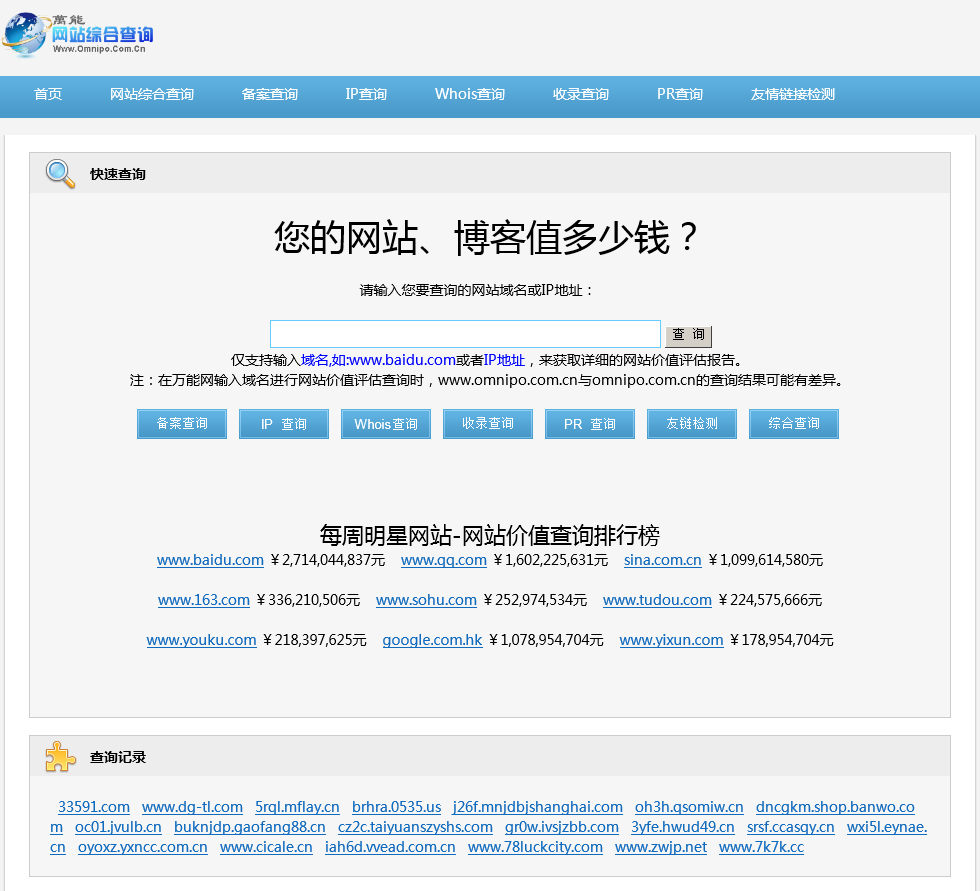Image resolution: width=980 pixels, height=891 pixels.
Task: Open the oh3h.qsomiw.cn query record
Action: [x=689, y=807]
